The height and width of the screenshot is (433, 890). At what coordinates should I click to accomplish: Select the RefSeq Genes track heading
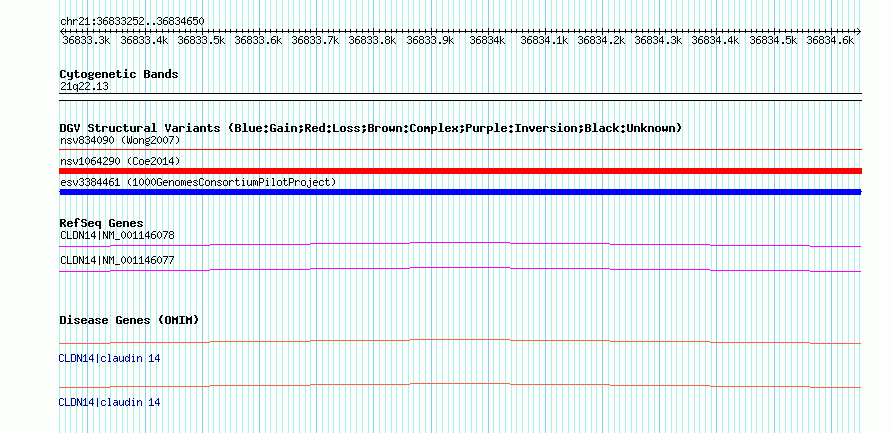(102, 223)
